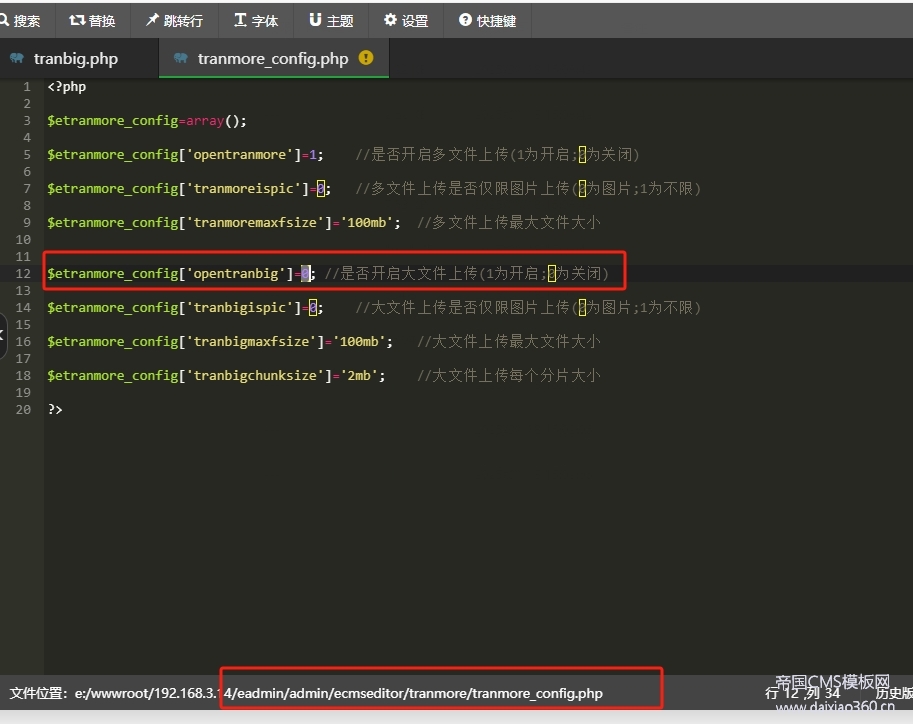Click the PHP elephant icon on tranbig.php tab
Screen dimensions: 913x724
[x=18, y=58]
